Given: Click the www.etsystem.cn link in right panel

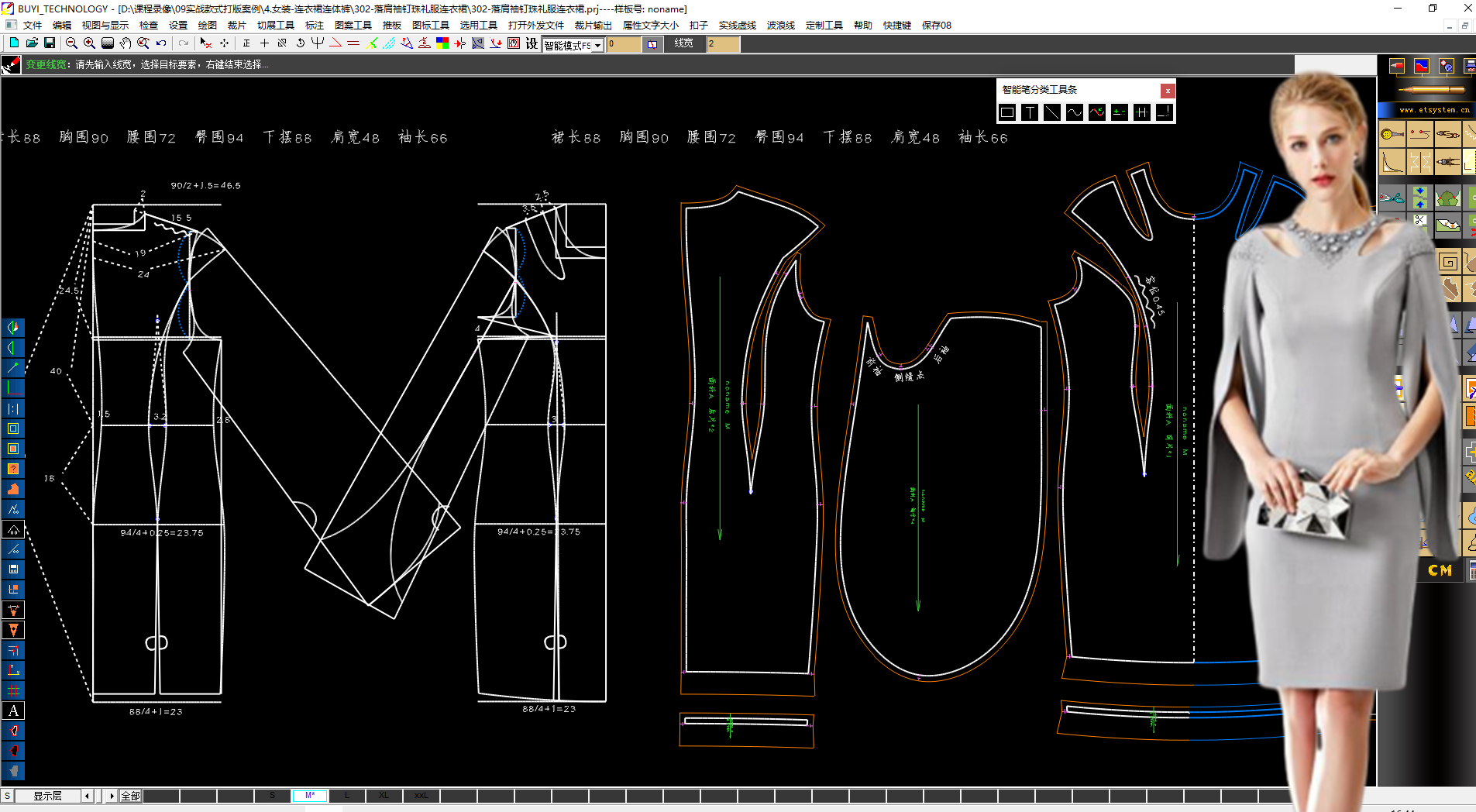Looking at the screenshot, I should click(x=1434, y=110).
